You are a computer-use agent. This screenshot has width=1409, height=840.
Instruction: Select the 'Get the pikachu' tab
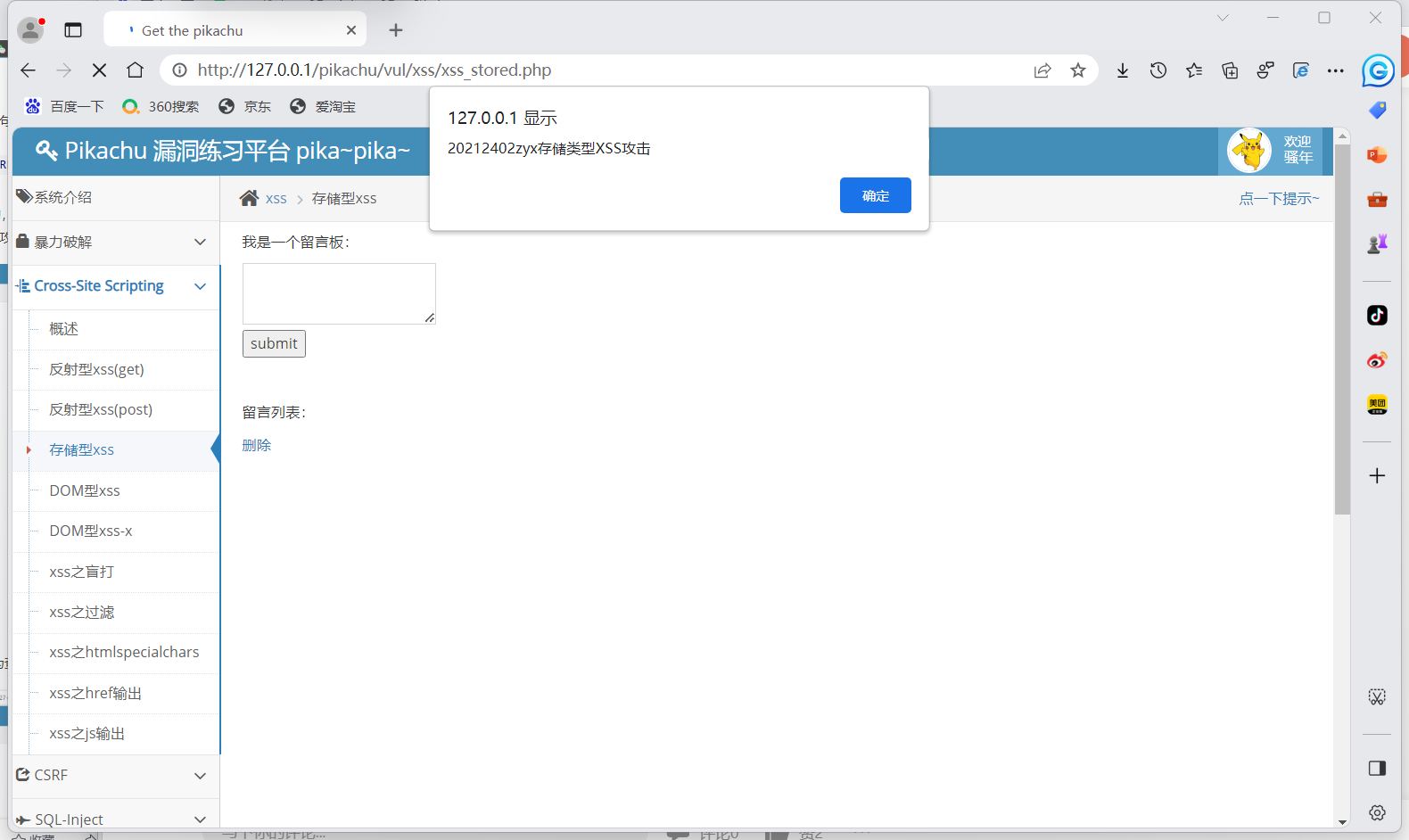235,30
